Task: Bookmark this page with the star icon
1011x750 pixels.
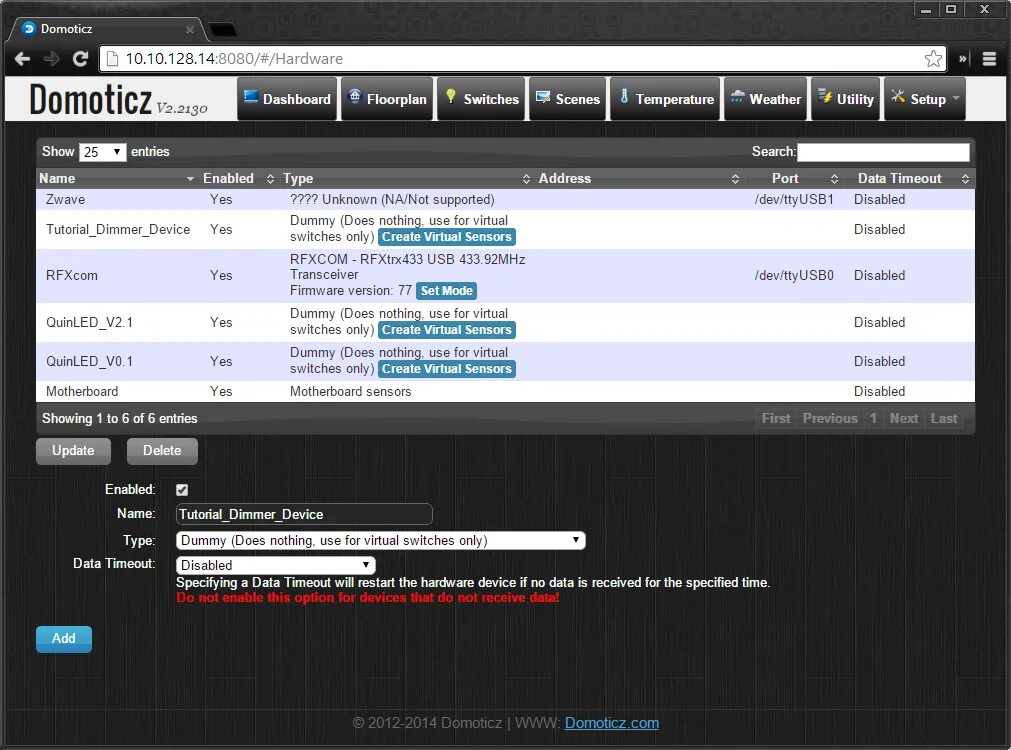Action: (x=933, y=59)
